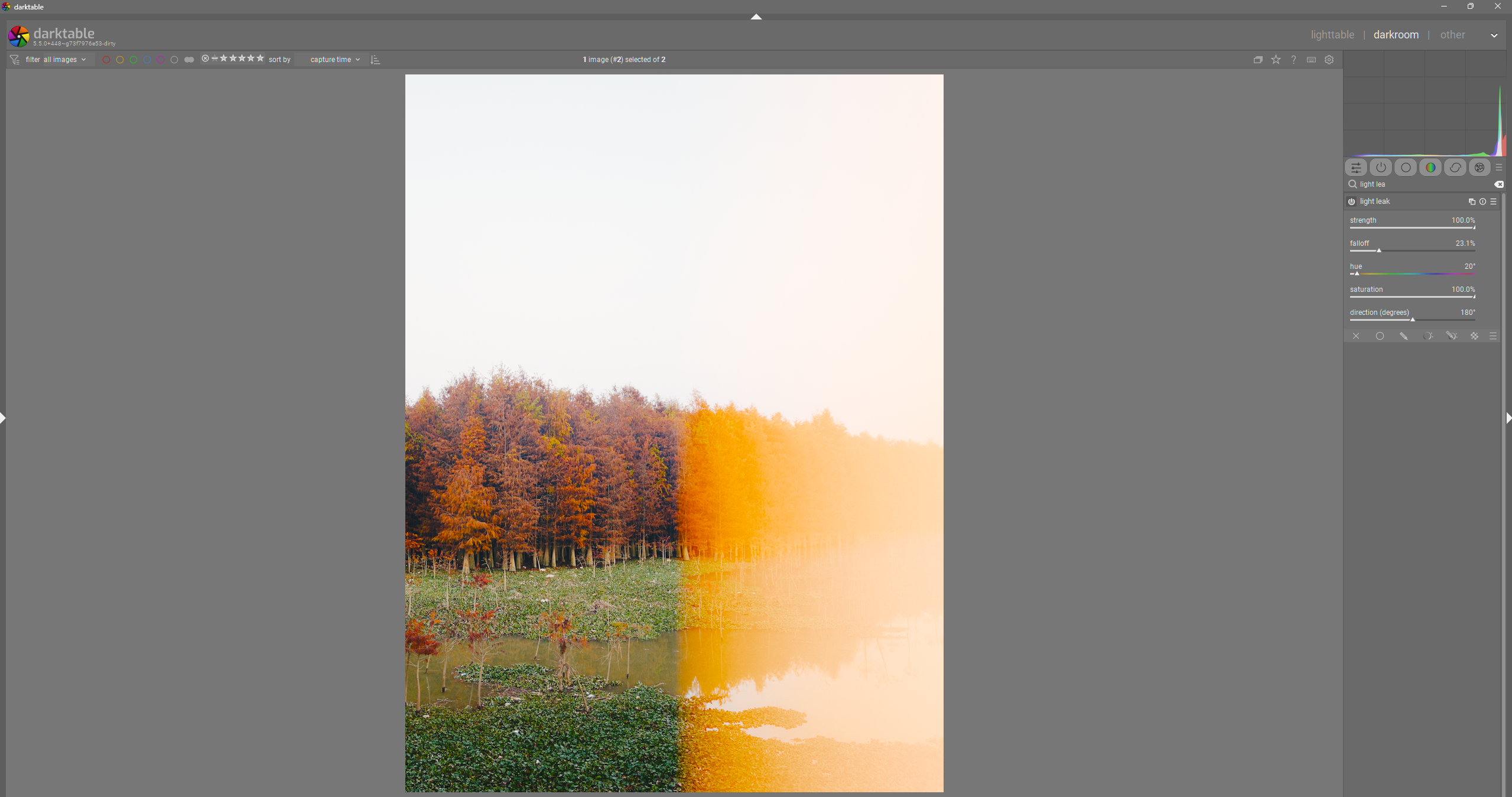Click the raster mask checkerboard icon
Image resolution: width=1512 pixels, height=797 pixels.
pos(1475,336)
